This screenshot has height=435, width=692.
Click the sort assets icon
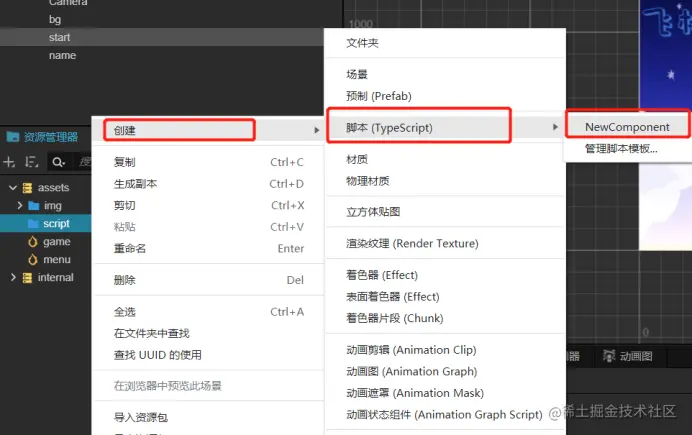pos(31,162)
